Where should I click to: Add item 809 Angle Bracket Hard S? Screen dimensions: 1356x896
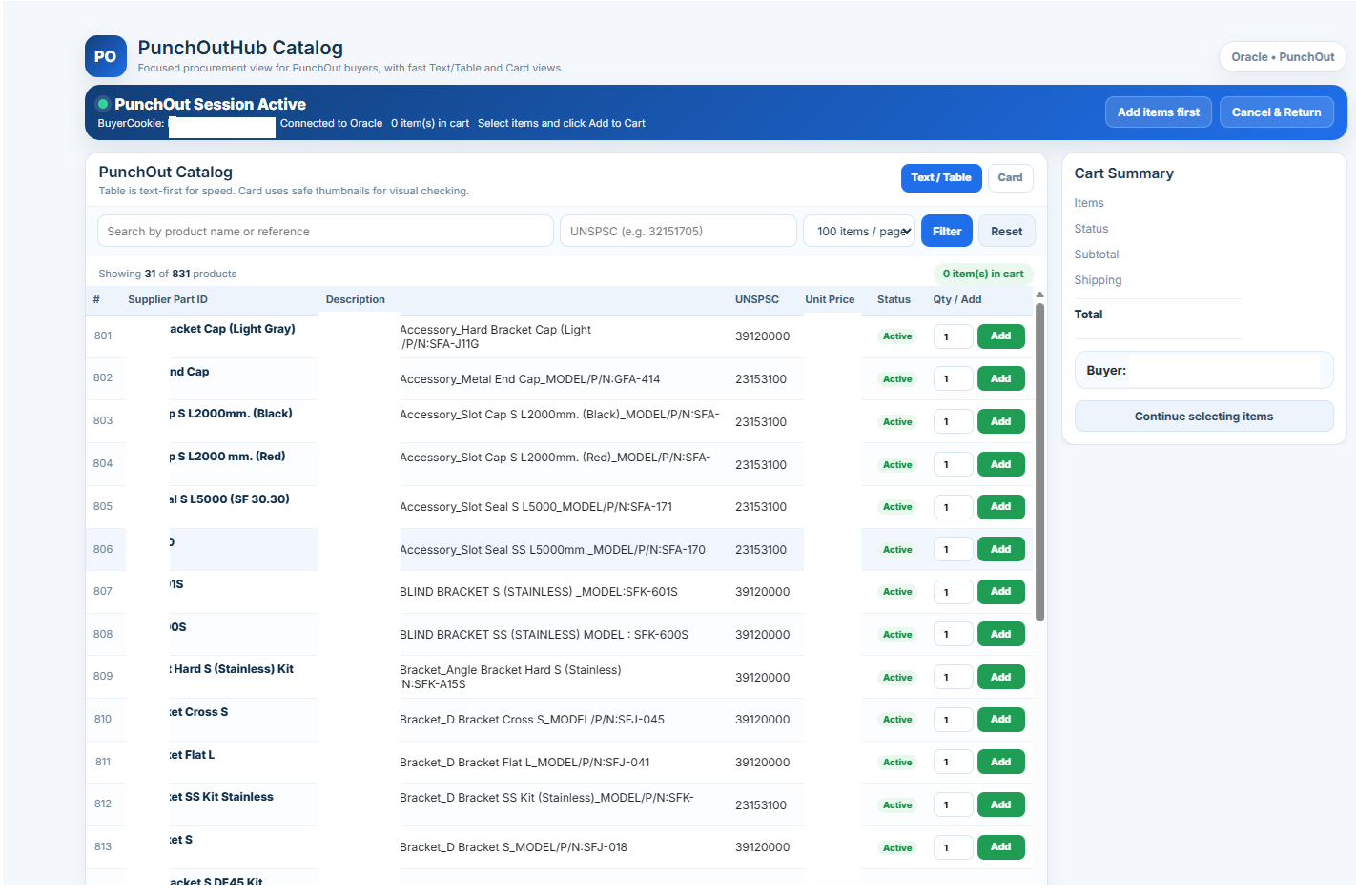(1000, 677)
